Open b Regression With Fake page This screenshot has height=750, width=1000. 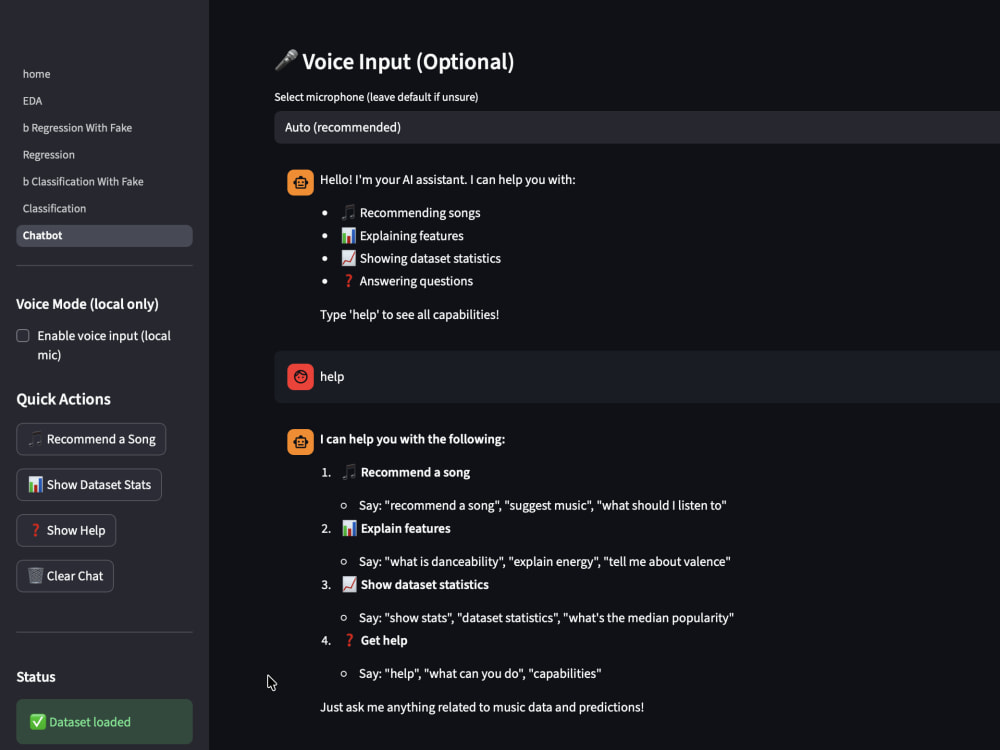point(77,128)
